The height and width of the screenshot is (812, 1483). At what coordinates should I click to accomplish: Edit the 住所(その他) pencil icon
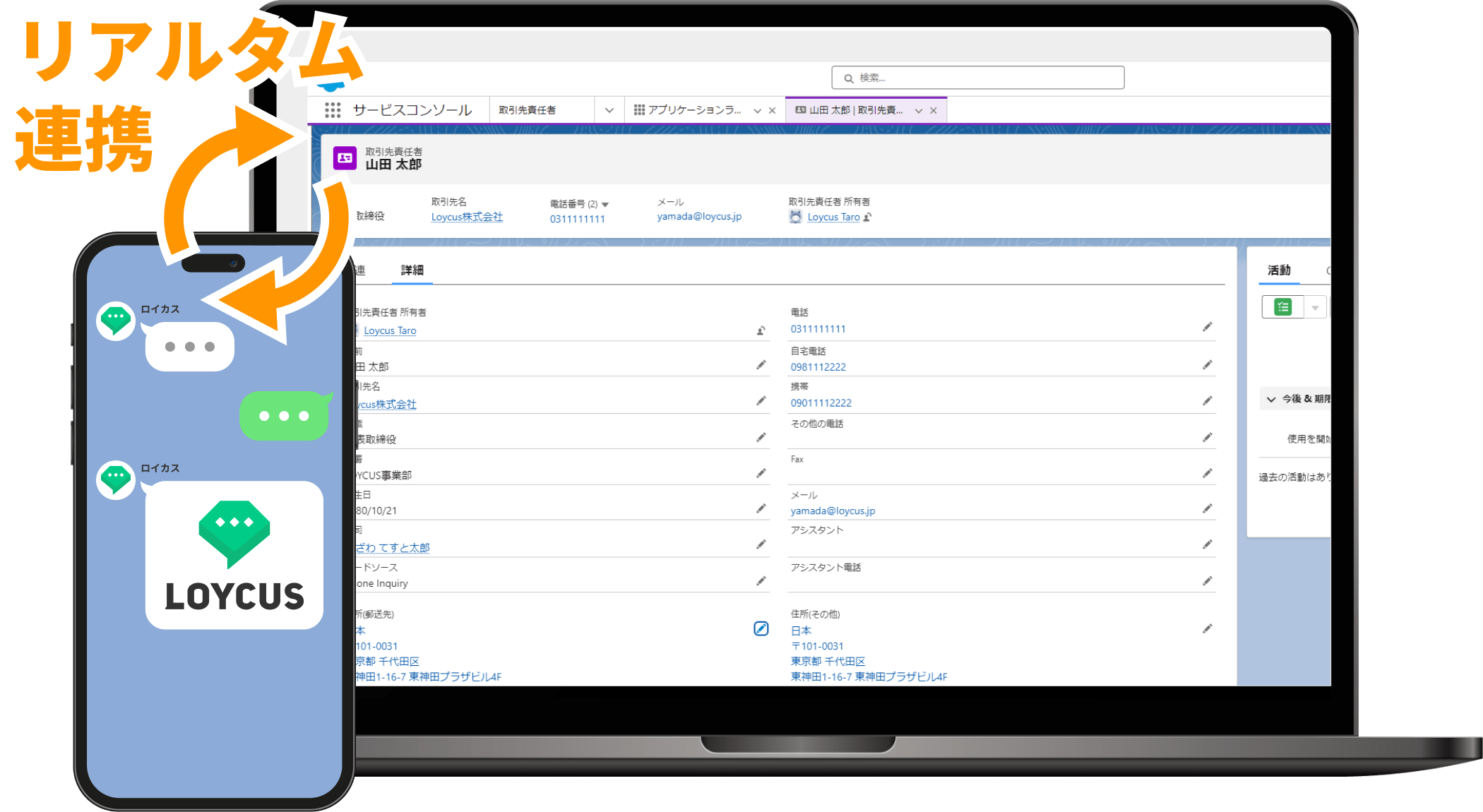coord(1208,628)
